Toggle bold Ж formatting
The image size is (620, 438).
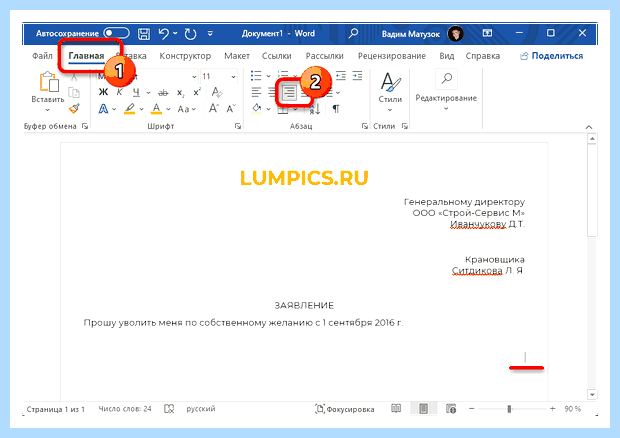[x=103, y=93]
